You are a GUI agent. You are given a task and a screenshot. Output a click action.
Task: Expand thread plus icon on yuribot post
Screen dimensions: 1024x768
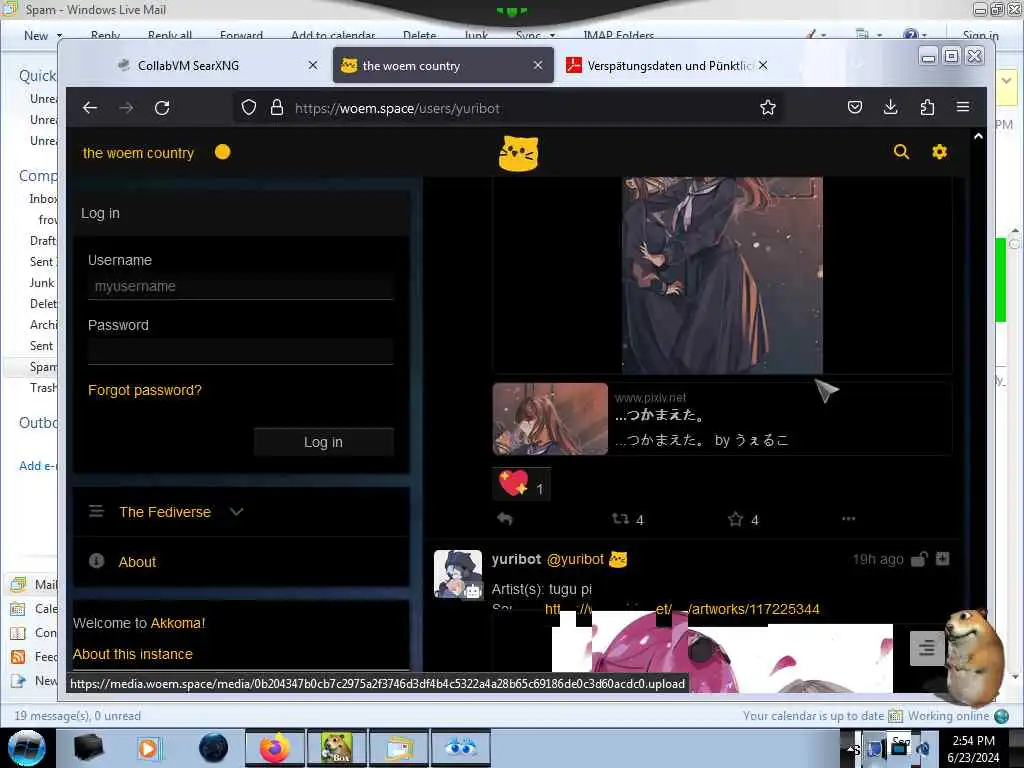(942, 559)
